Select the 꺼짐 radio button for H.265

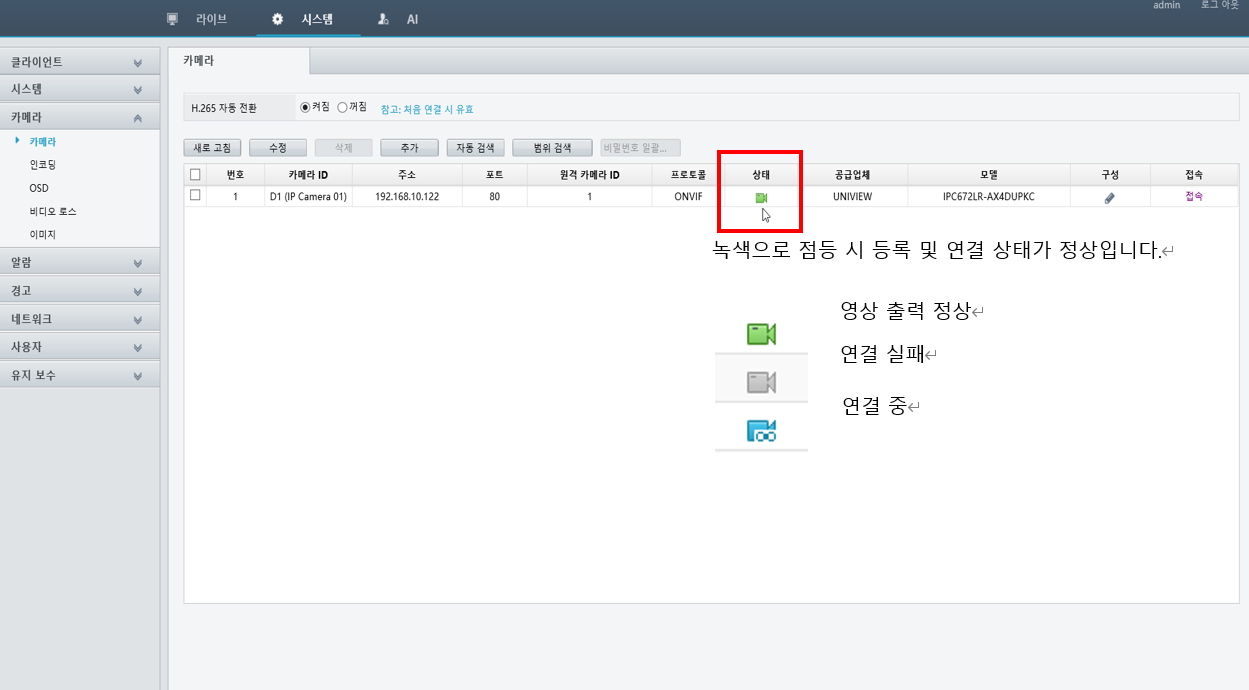pyautogui.click(x=342, y=107)
